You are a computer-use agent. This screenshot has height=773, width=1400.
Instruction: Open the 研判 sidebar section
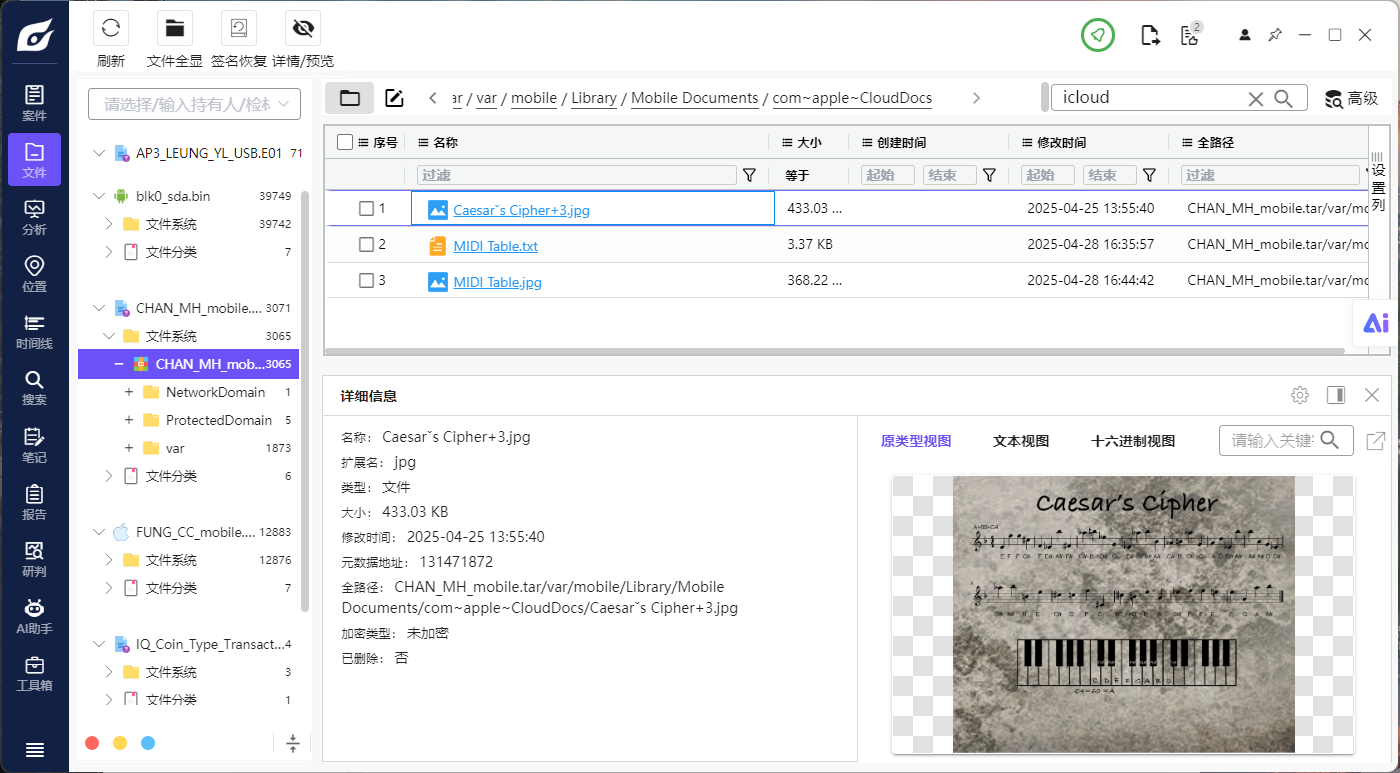pos(34,559)
